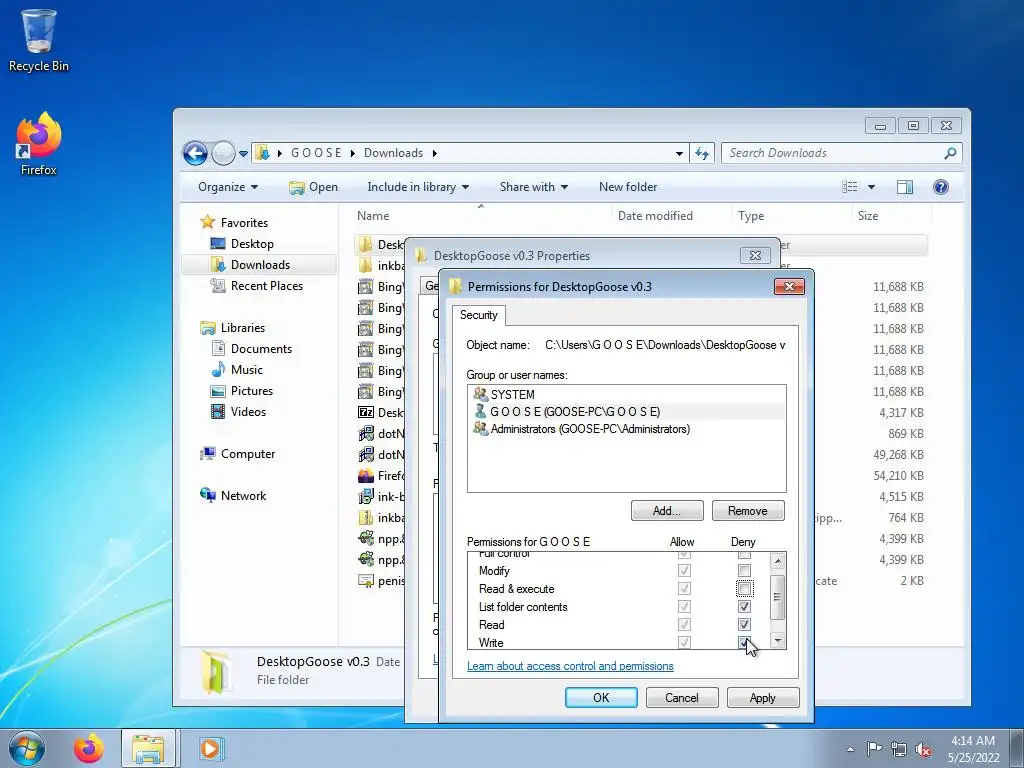The height and width of the screenshot is (768, 1024).
Task: Click the refresh button beside address bar
Action: [702, 153]
